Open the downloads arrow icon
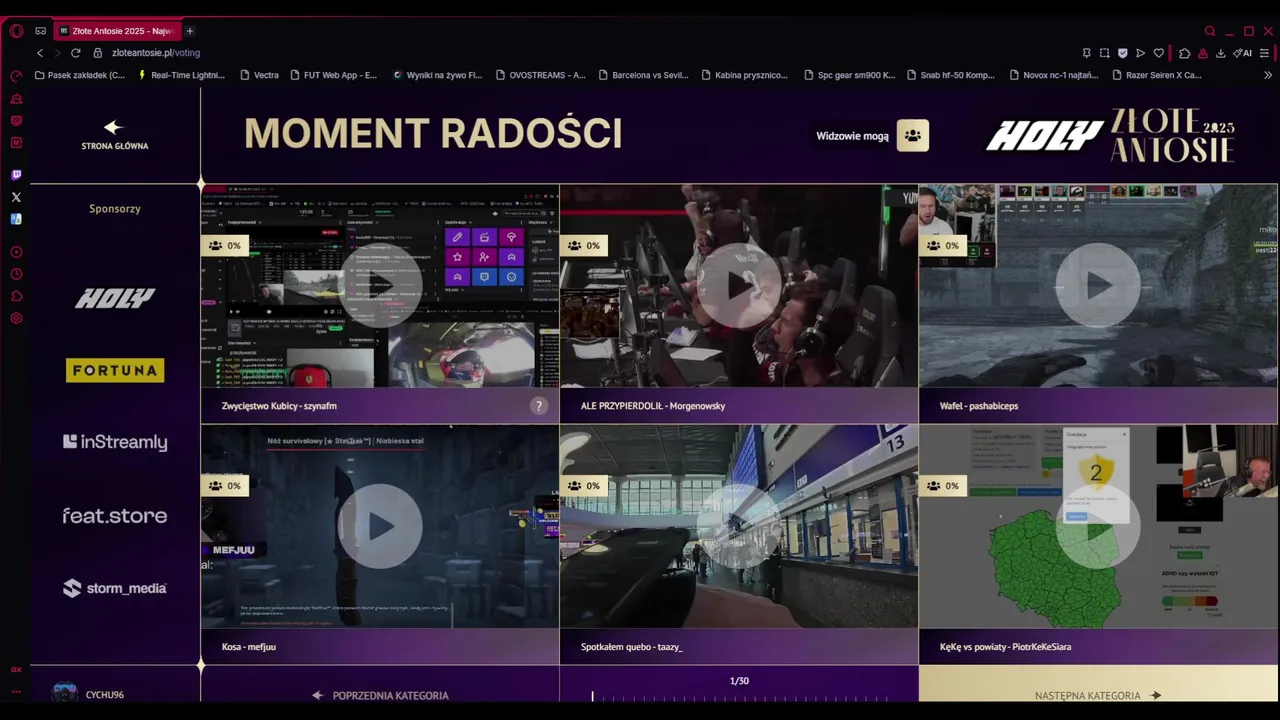The image size is (1280, 720). 1221,53
